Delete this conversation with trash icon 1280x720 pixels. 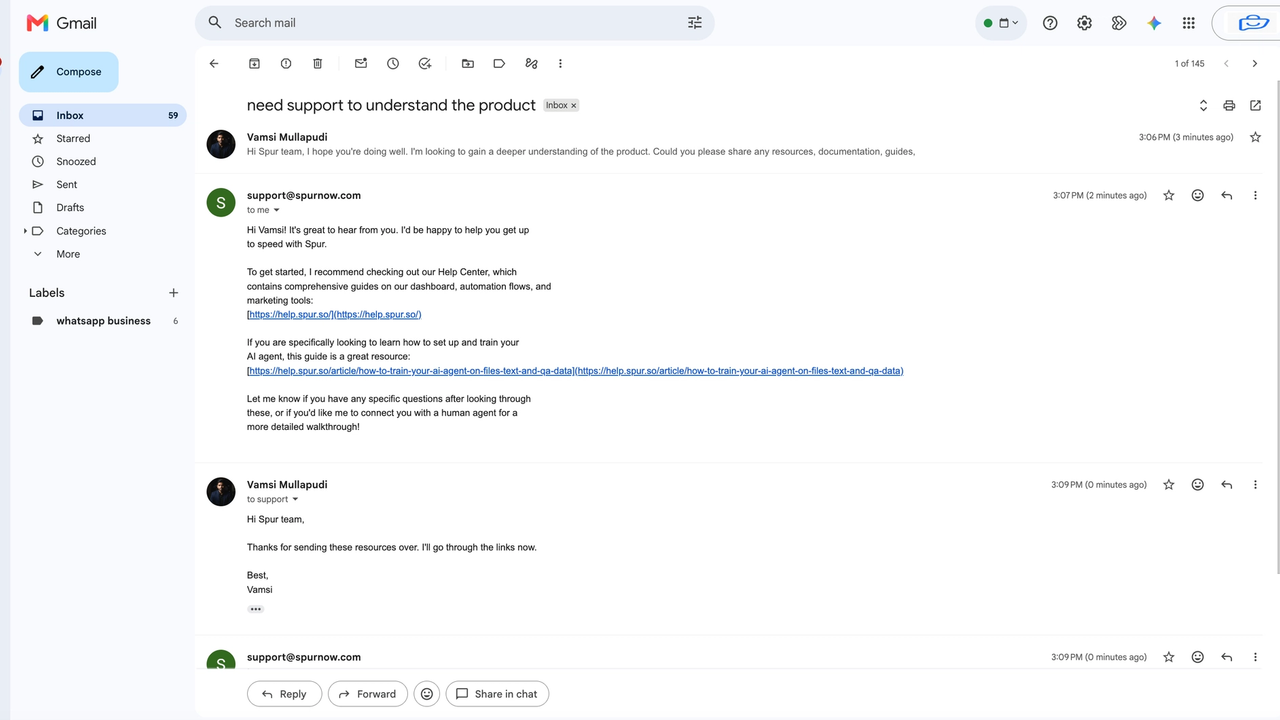(x=318, y=63)
